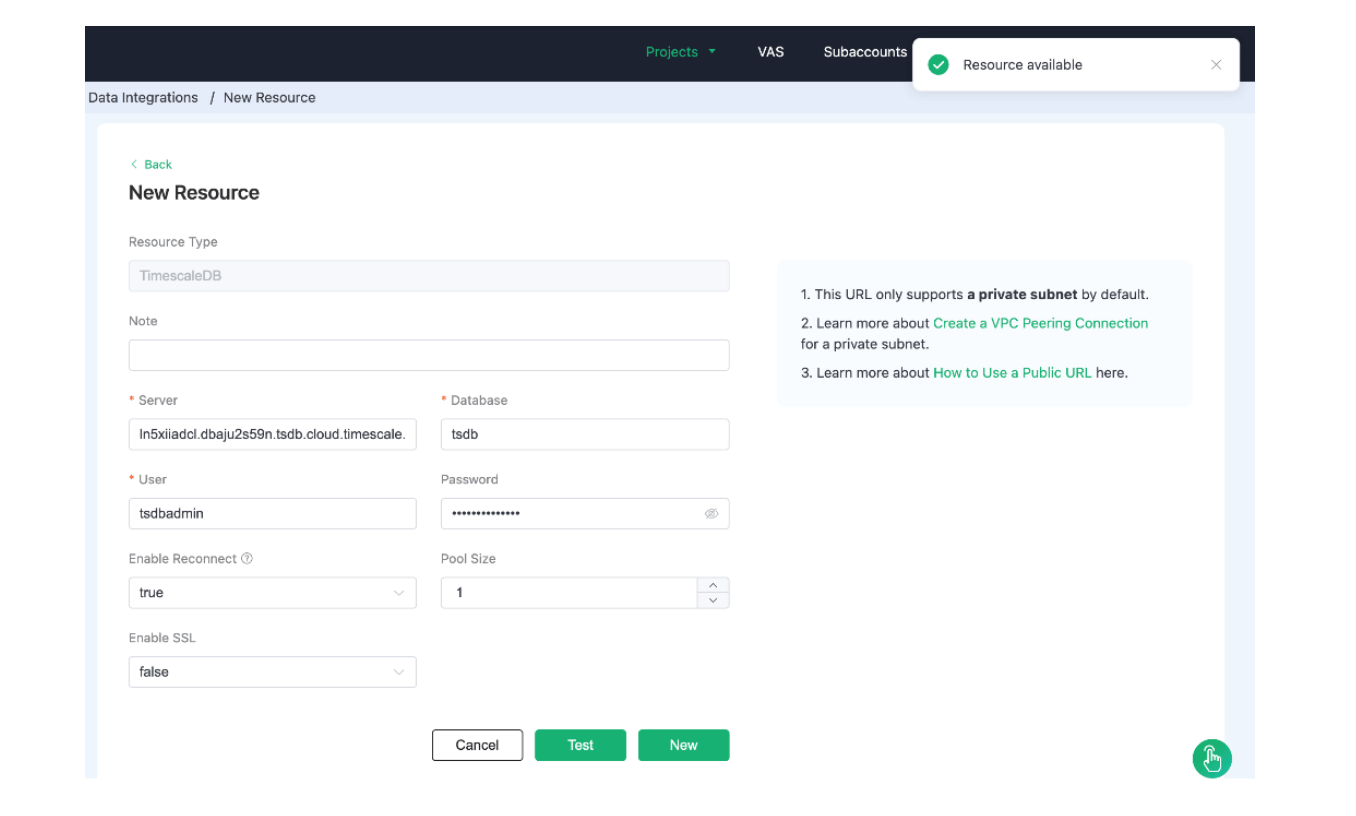Click into the Note input field

pos(428,355)
